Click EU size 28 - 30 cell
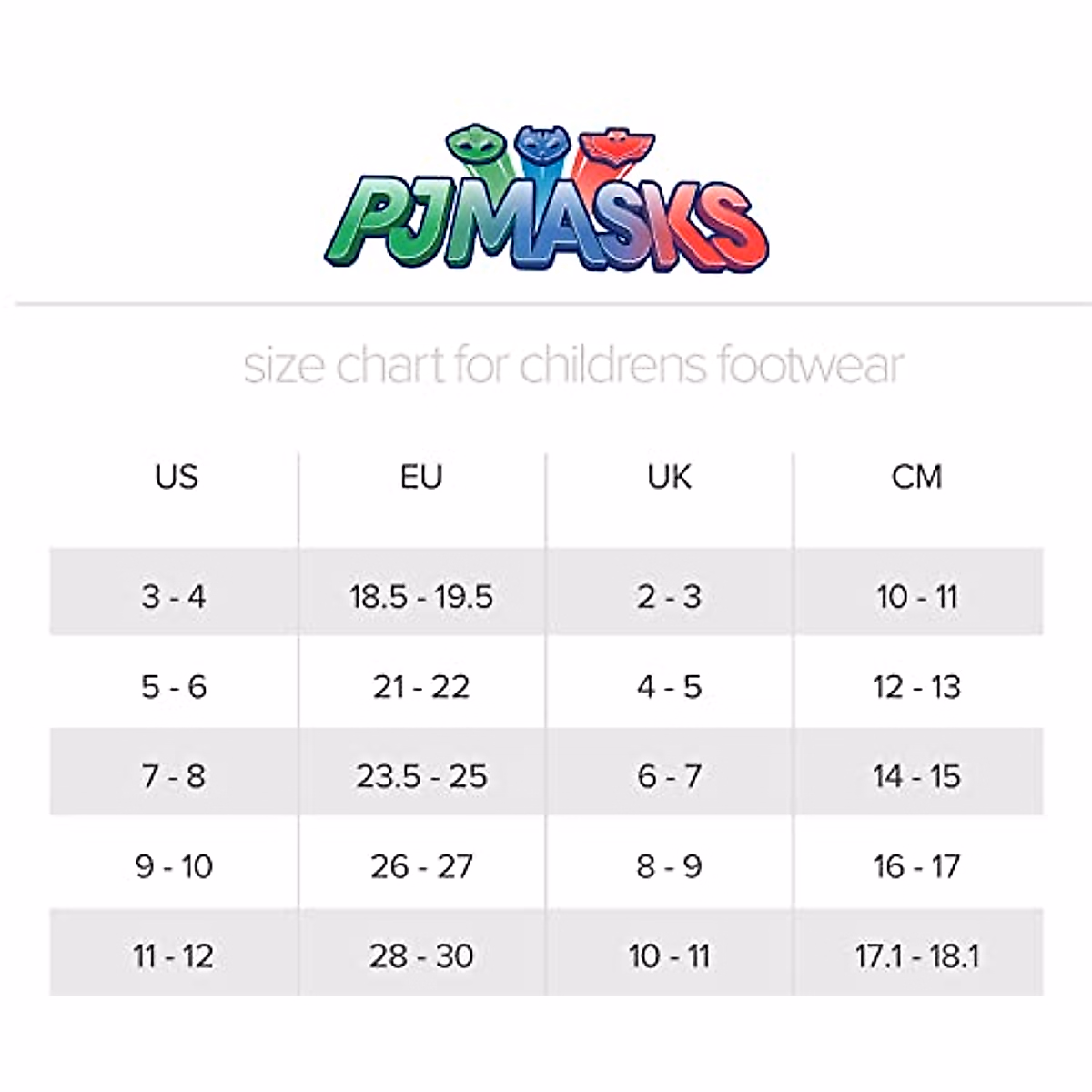1092x1092 pixels. click(421, 955)
